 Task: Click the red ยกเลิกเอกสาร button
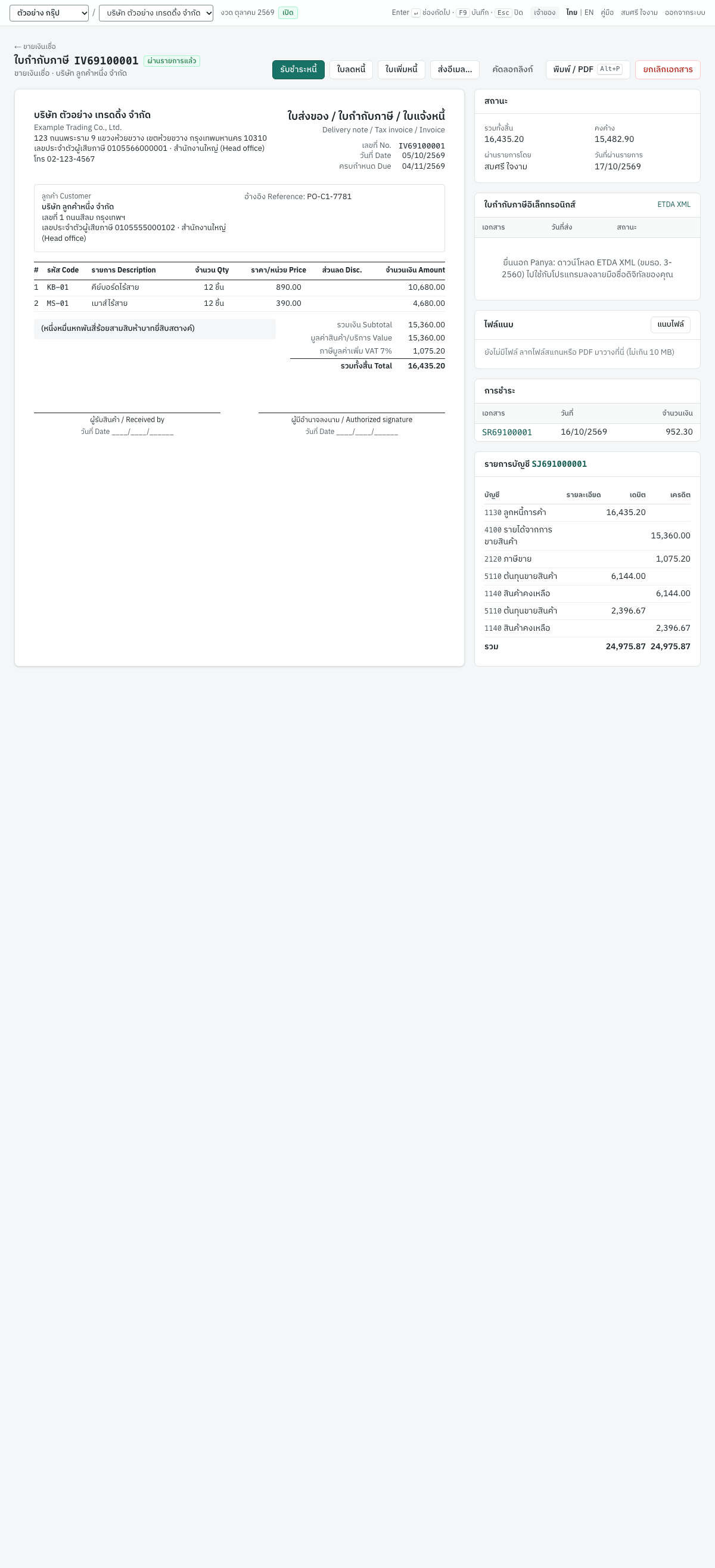(667, 69)
